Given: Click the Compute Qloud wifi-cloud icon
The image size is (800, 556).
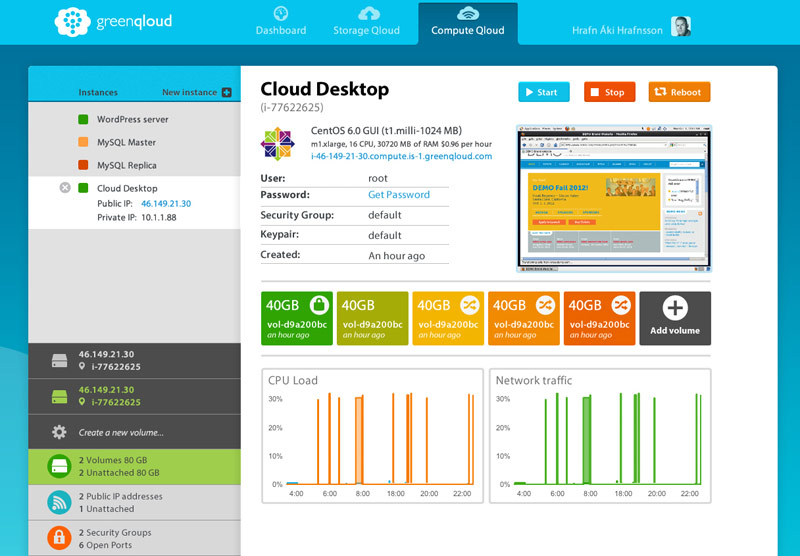Looking at the screenshot, I should coord(467,13).
